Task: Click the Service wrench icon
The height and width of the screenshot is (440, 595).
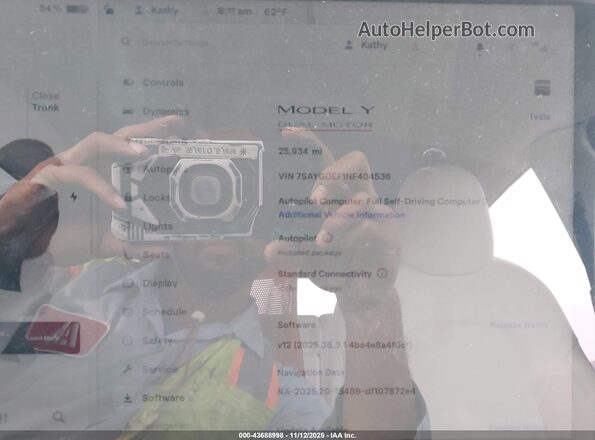Action: coord(128,369)
